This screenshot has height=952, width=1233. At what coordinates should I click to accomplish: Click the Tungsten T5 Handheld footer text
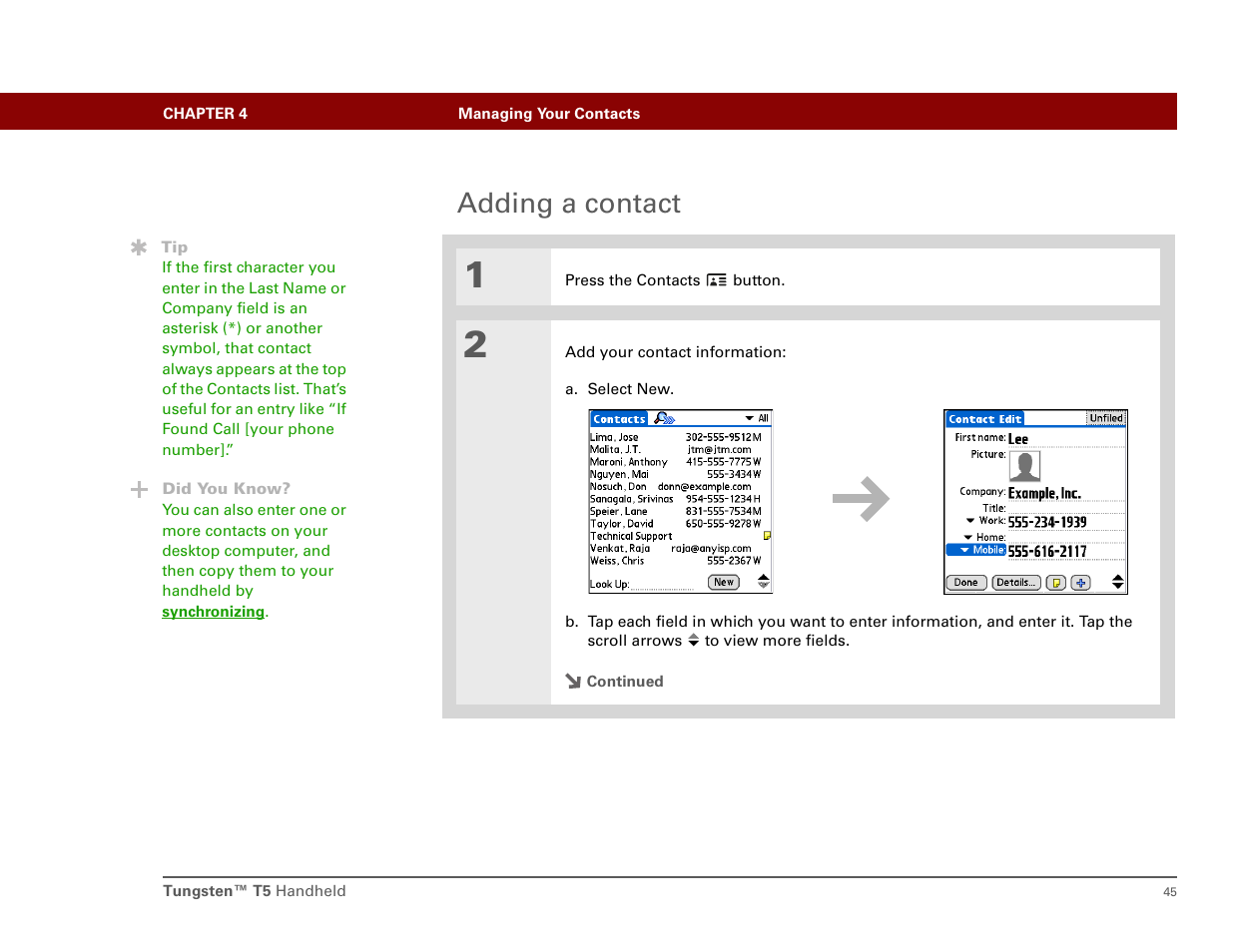click(x=255, y=891)
